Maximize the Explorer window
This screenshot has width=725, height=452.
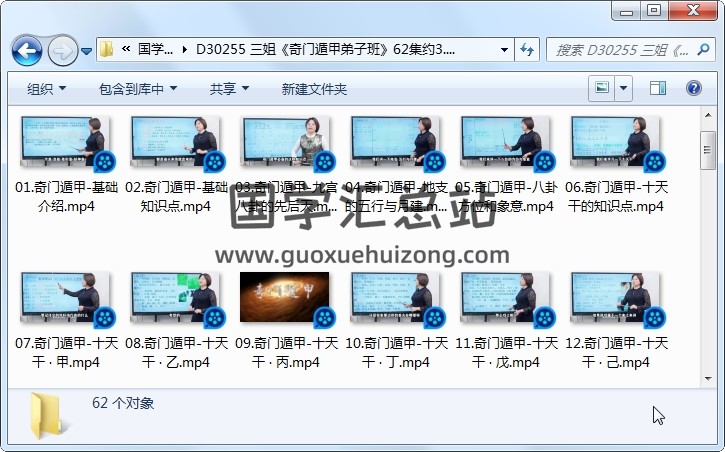pyautogui.click(x=654, y=11)
